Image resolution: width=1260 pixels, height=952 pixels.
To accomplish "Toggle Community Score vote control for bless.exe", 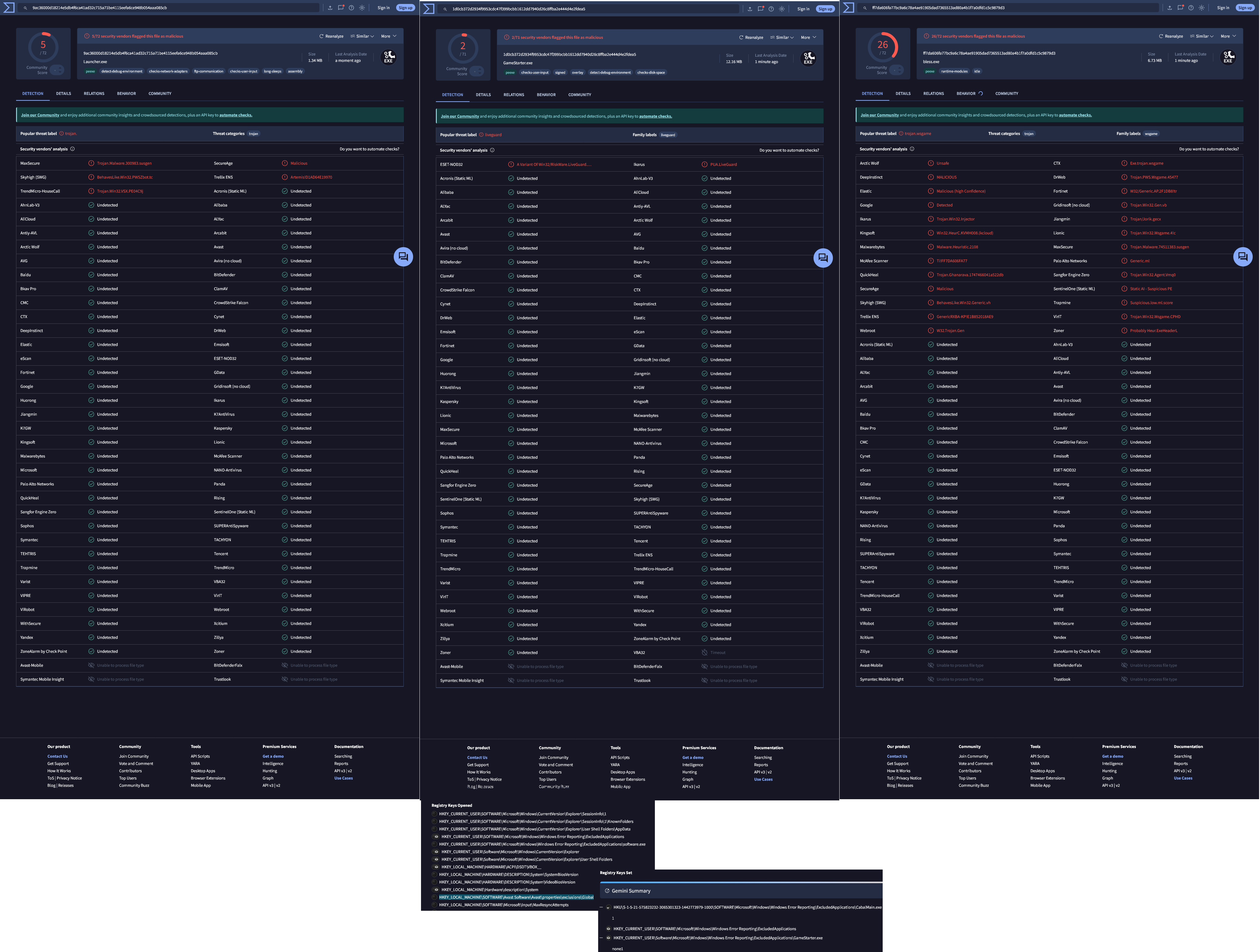I will pos(897,70).
